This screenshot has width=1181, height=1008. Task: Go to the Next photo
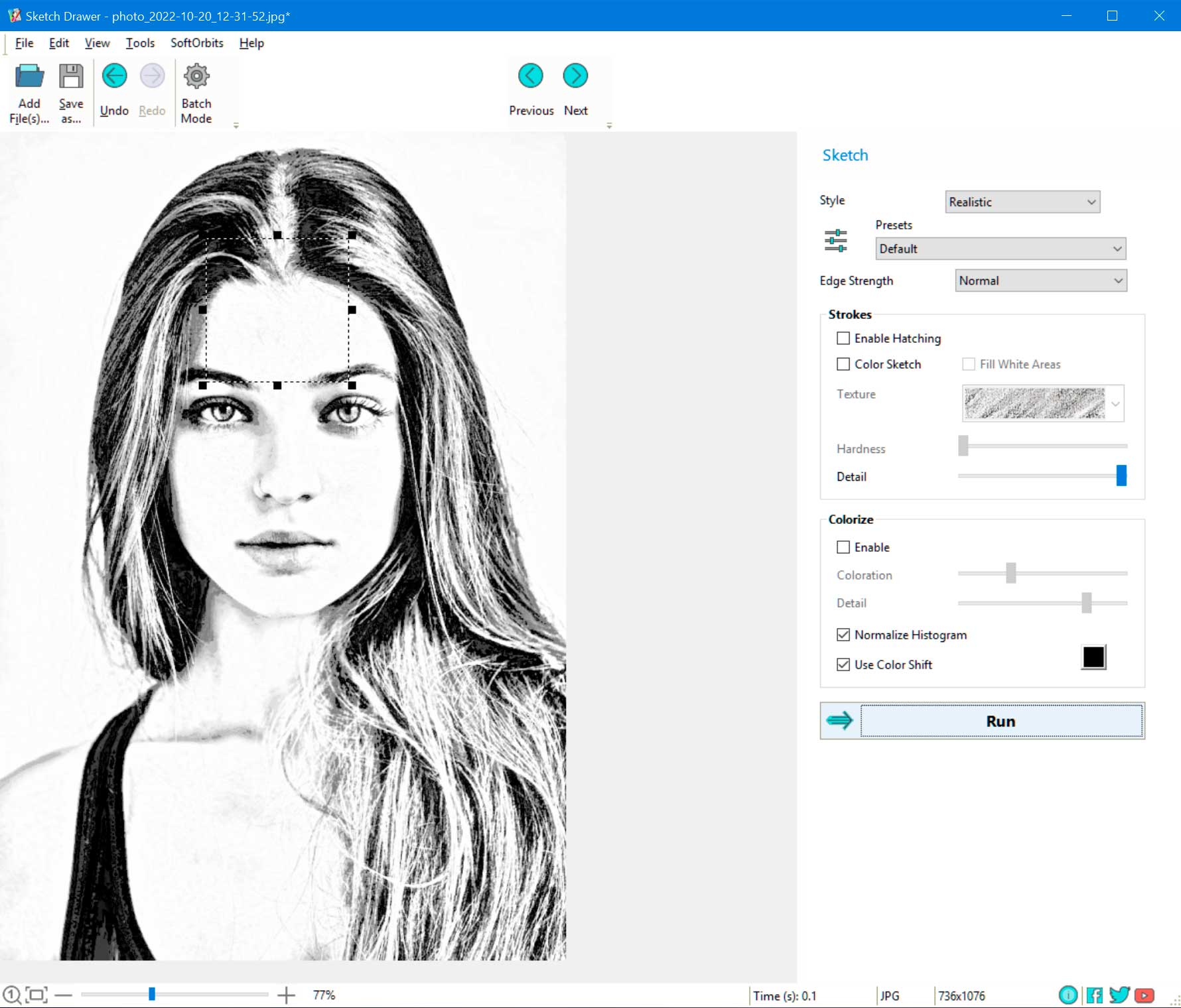pyautogui.click(x=575, y=75)
